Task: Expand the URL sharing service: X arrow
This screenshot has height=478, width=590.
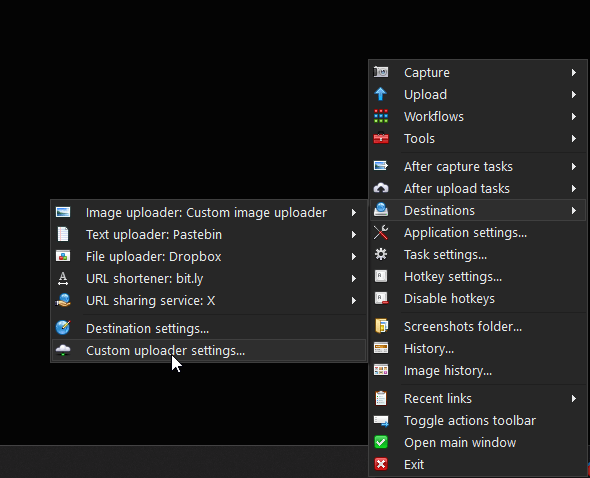Action: pos(354,300)
